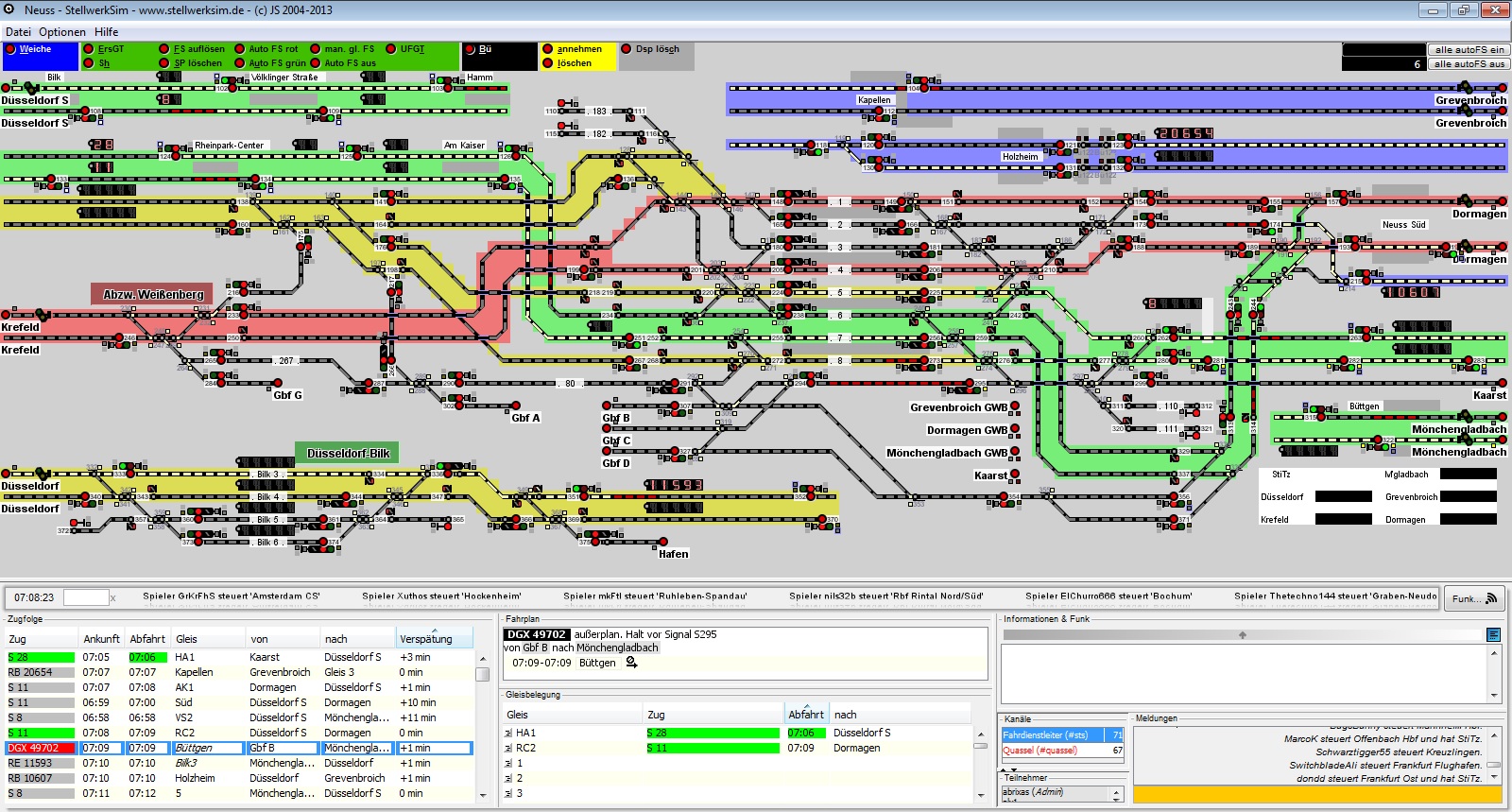The image size is (1512, 812).
Task: Open the Hilfe menu
Action: click(107, 32)
